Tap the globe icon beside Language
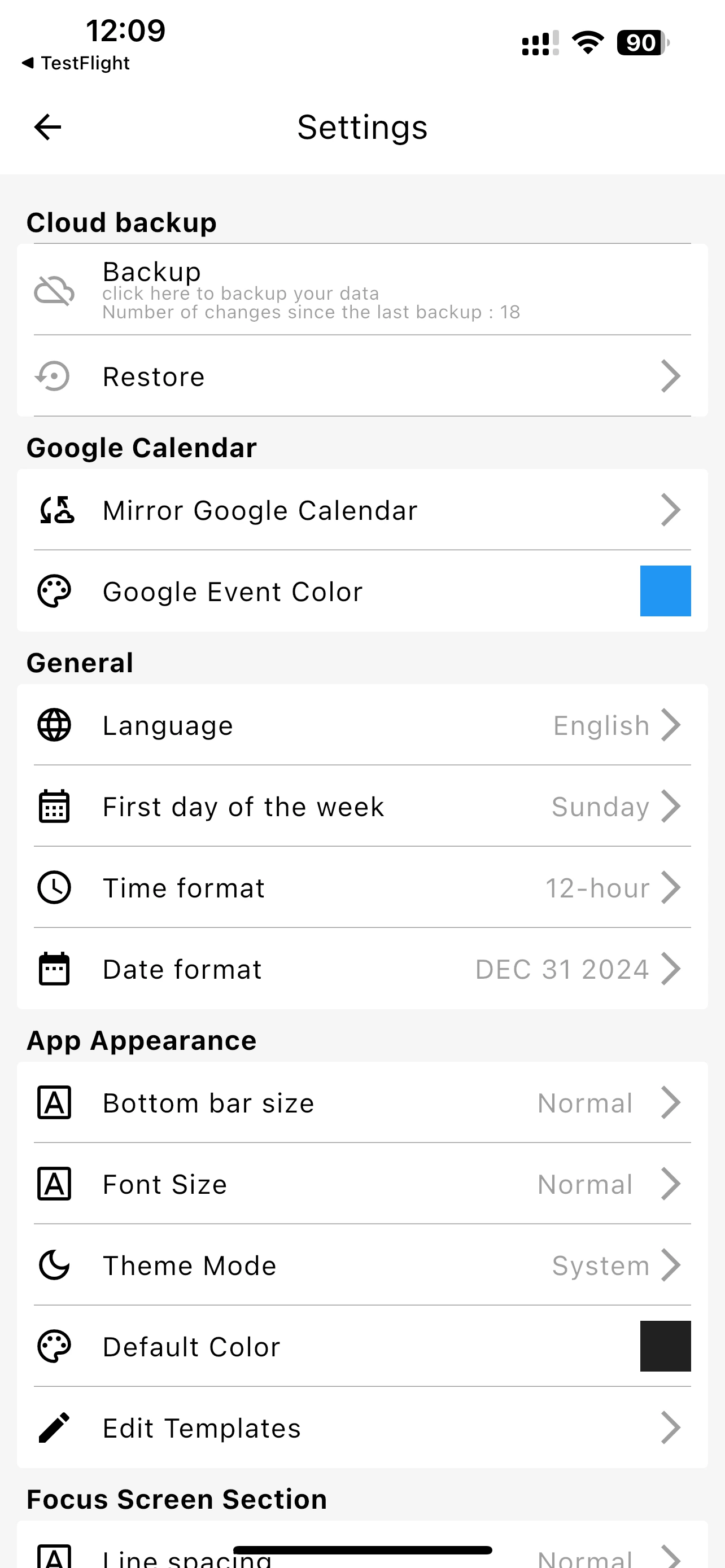 point(54,725)
